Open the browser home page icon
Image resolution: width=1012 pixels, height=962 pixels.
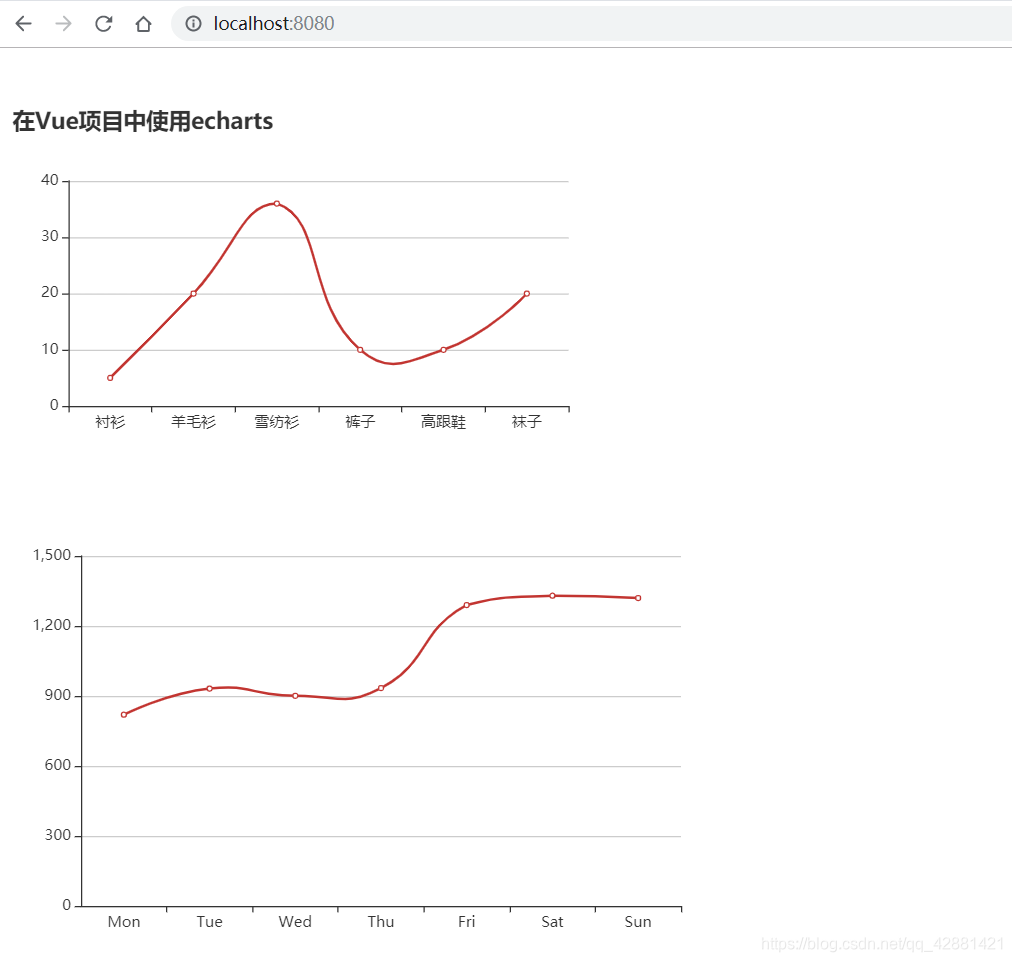tap(143, 24)
